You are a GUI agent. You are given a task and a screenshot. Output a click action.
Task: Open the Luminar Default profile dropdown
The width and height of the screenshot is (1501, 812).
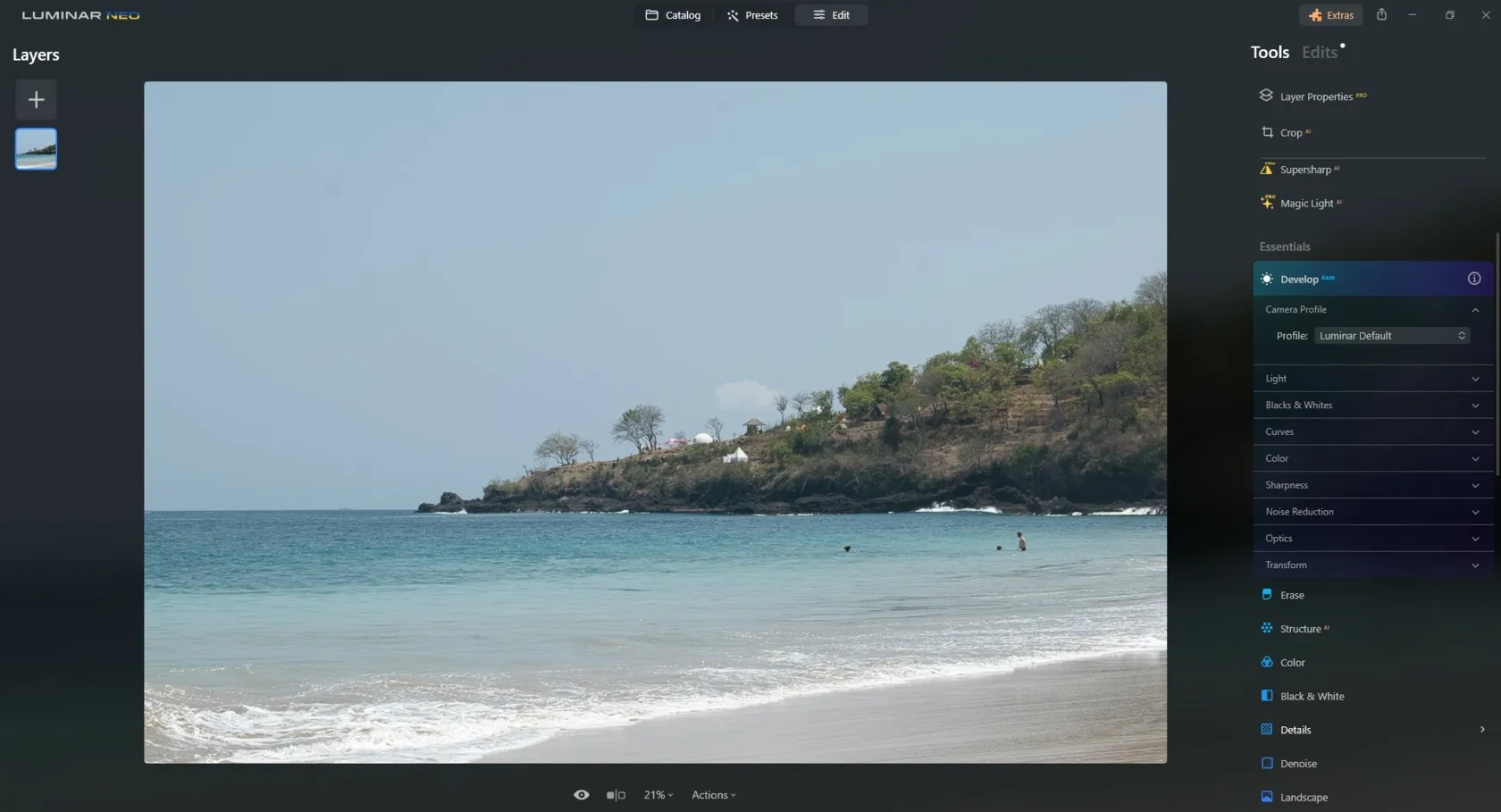(x=1391, y=336)
